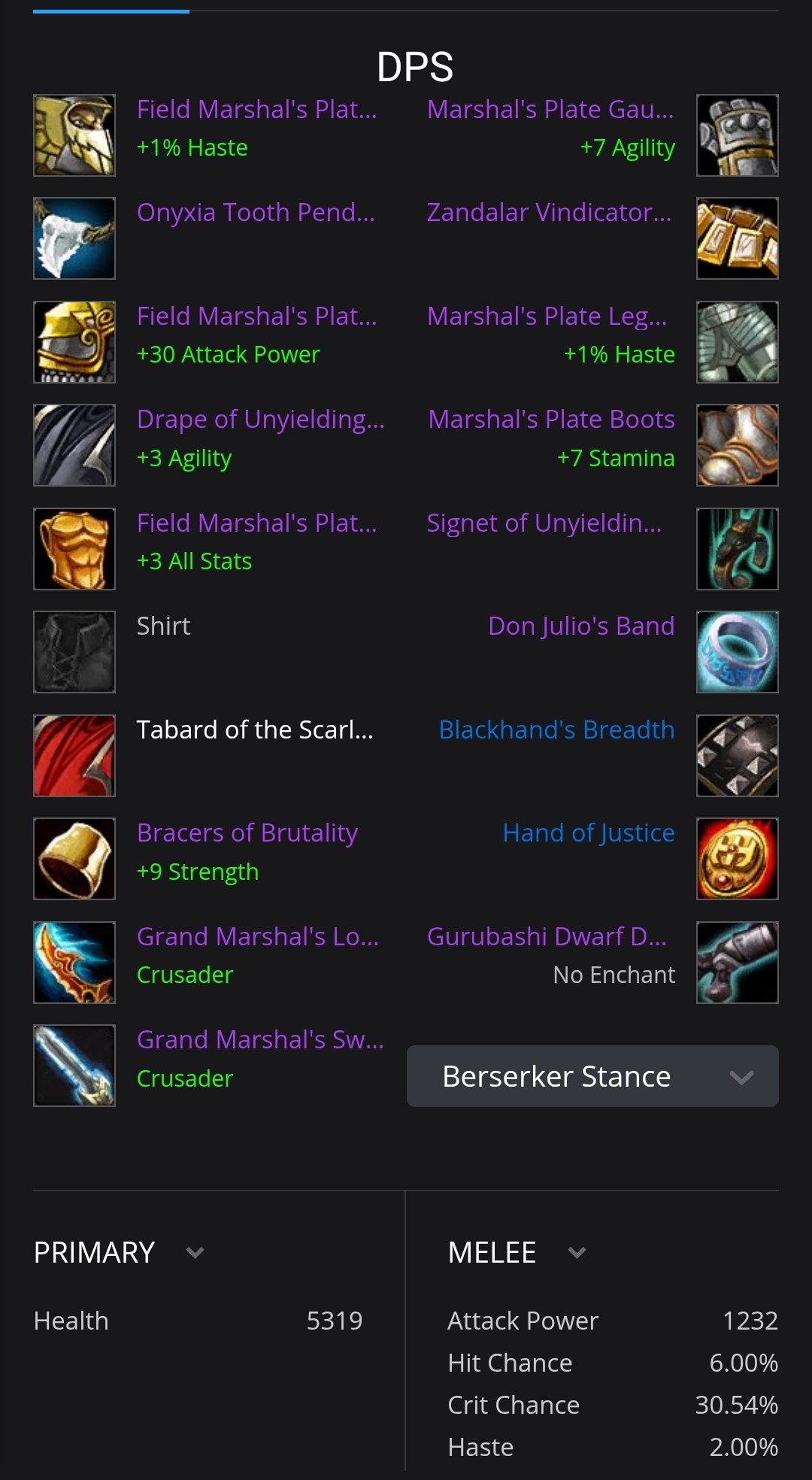Open the Tabard of the Scarlet icon

(x=74, y=756)
